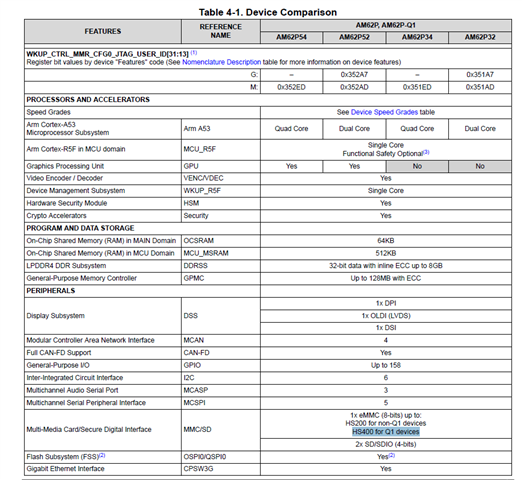
Task: Click Hardware Security Module row label
Action: [x=67, y=203]
